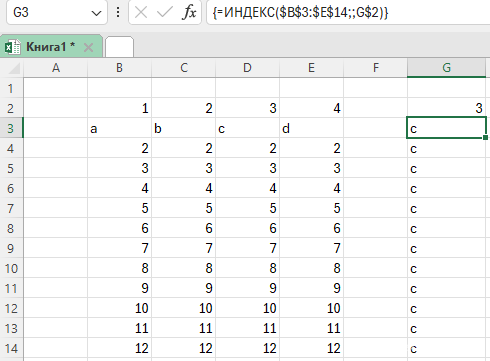Select row 6 header

point(11,188)
